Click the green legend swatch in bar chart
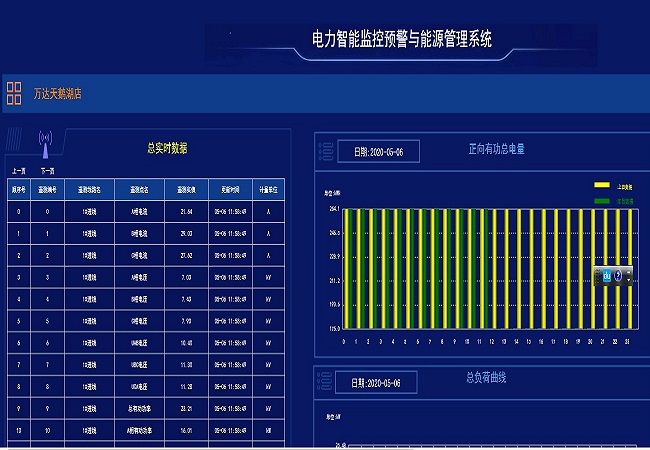The width and height of the screenshot is (650, 450). [602, 201]
